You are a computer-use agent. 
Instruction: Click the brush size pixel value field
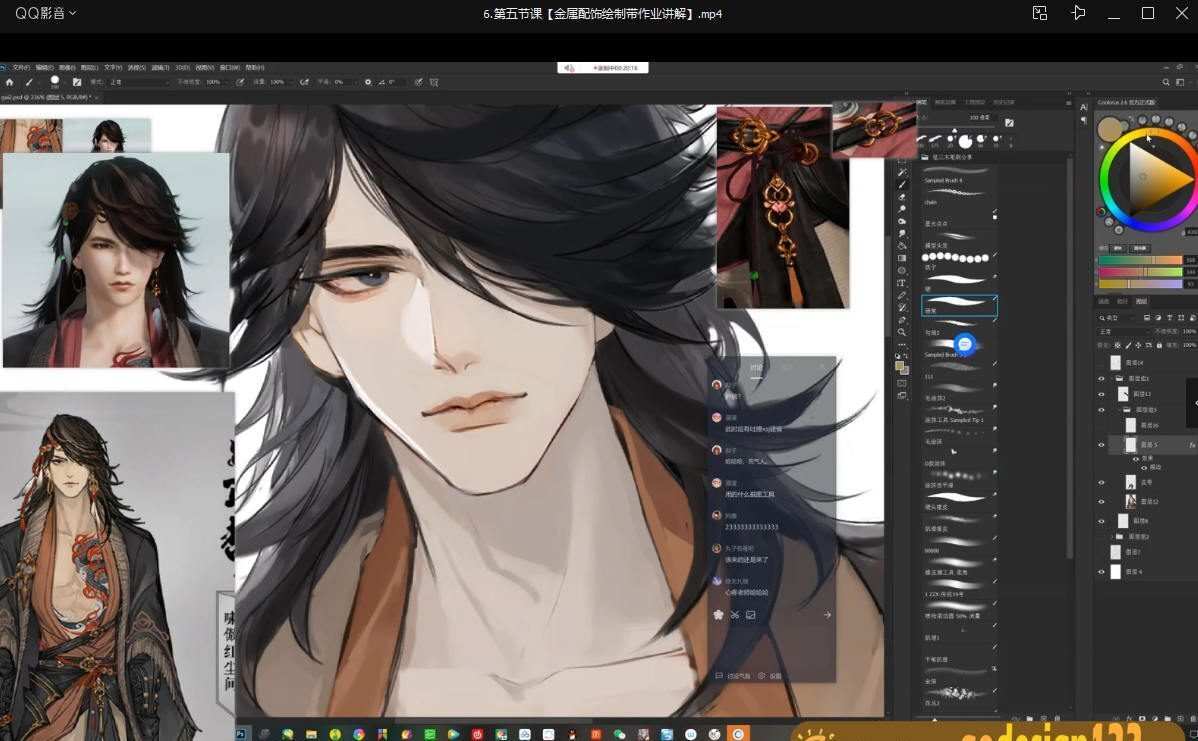(979, 118)
